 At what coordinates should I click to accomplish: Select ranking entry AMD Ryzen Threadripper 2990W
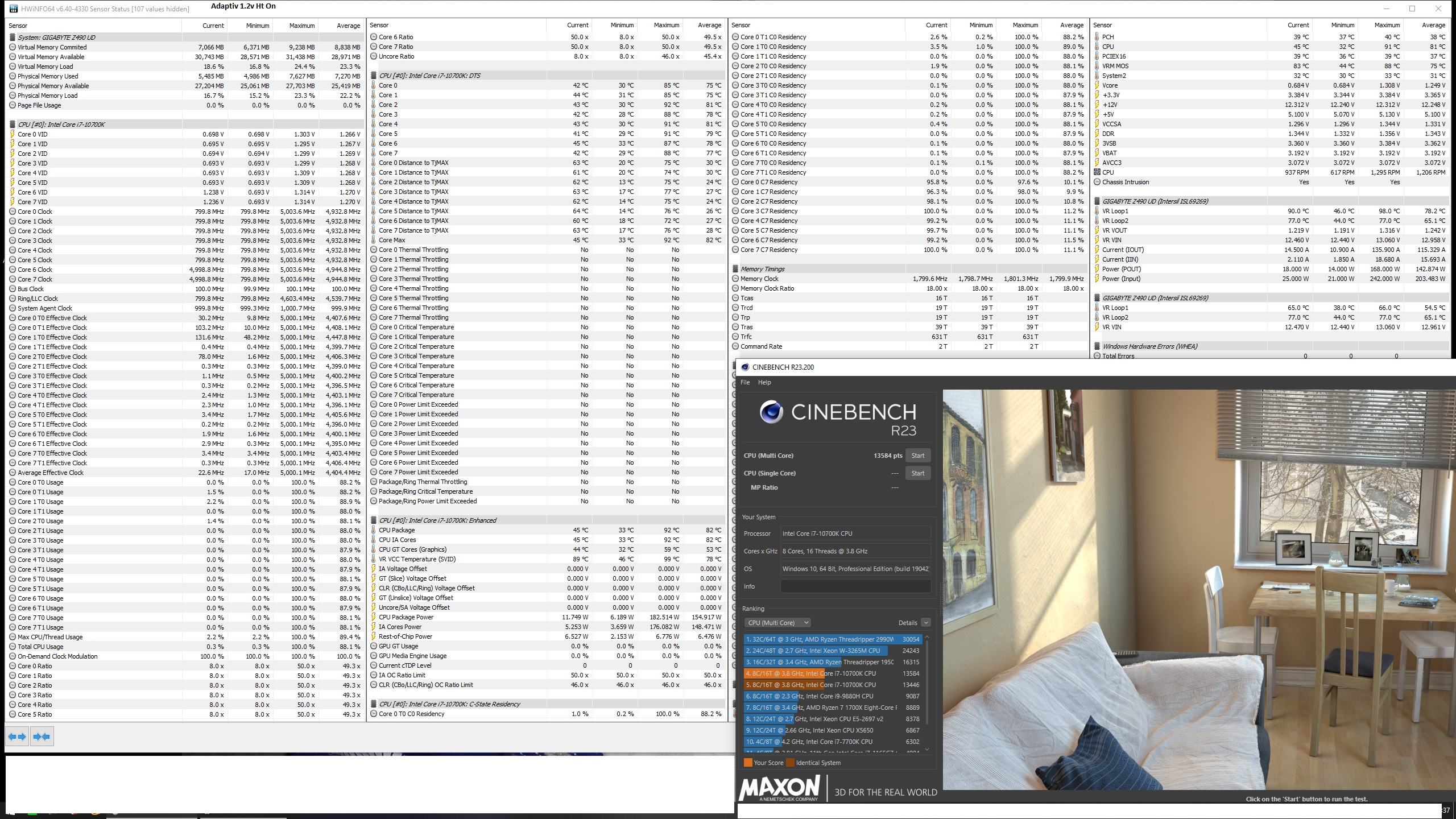[x=833, y=639]
